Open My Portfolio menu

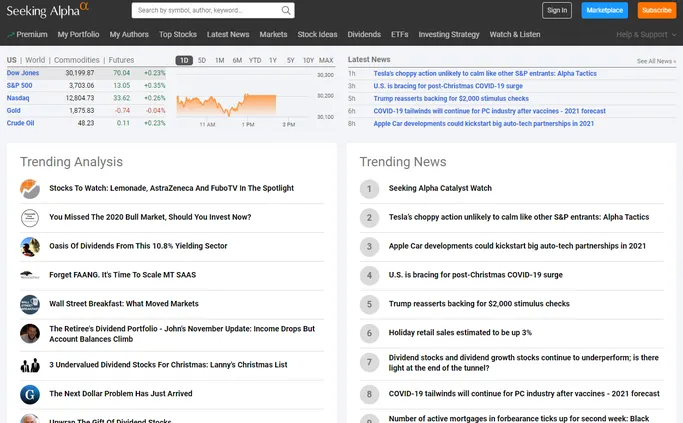click(78, 34)
